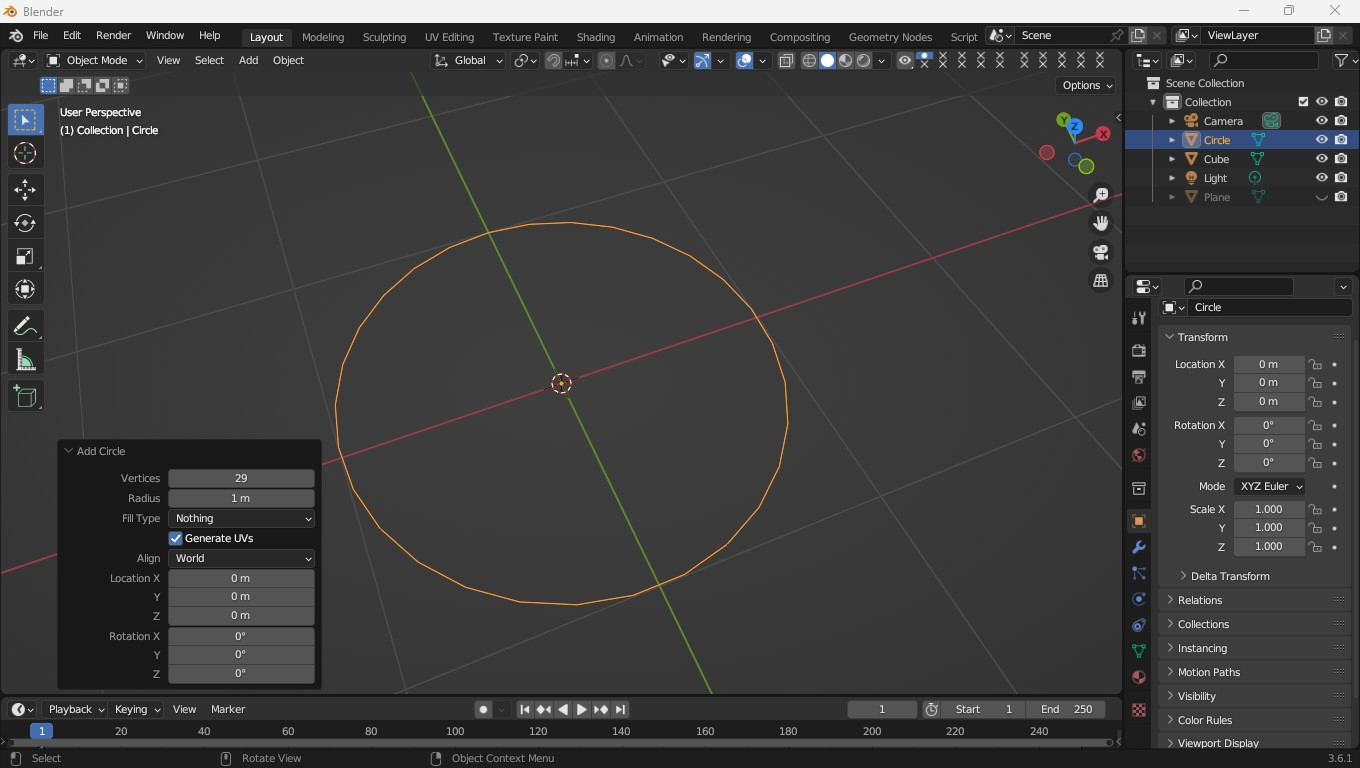This screenshot has height=768, width=1360.
Task: Open the Fill Type dropdown
Action: (241, 518)
